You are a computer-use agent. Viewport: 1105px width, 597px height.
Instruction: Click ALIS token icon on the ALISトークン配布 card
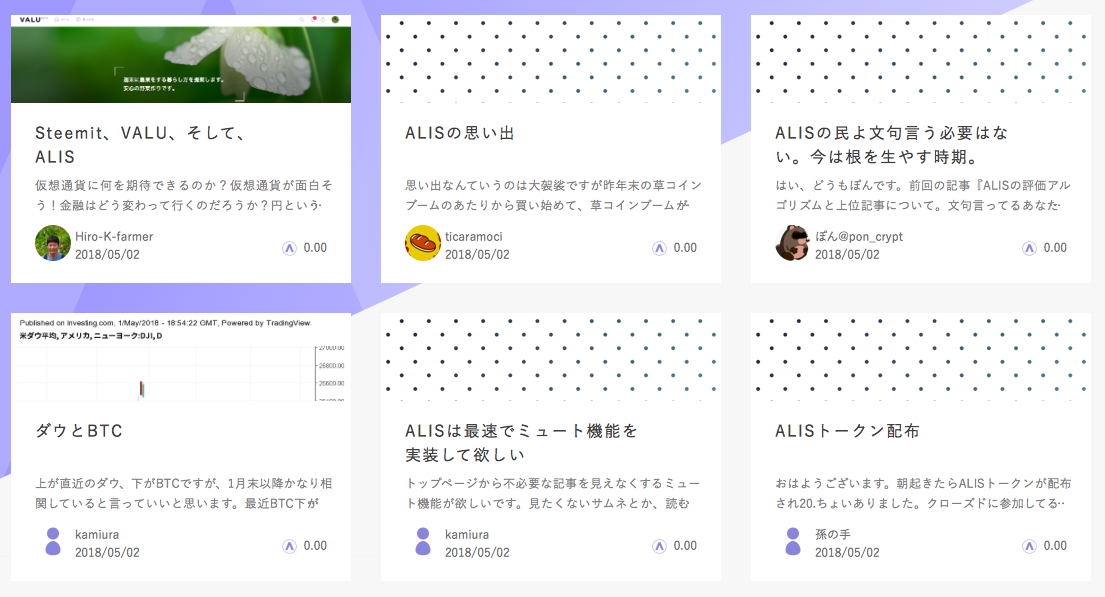[1030, 546]
